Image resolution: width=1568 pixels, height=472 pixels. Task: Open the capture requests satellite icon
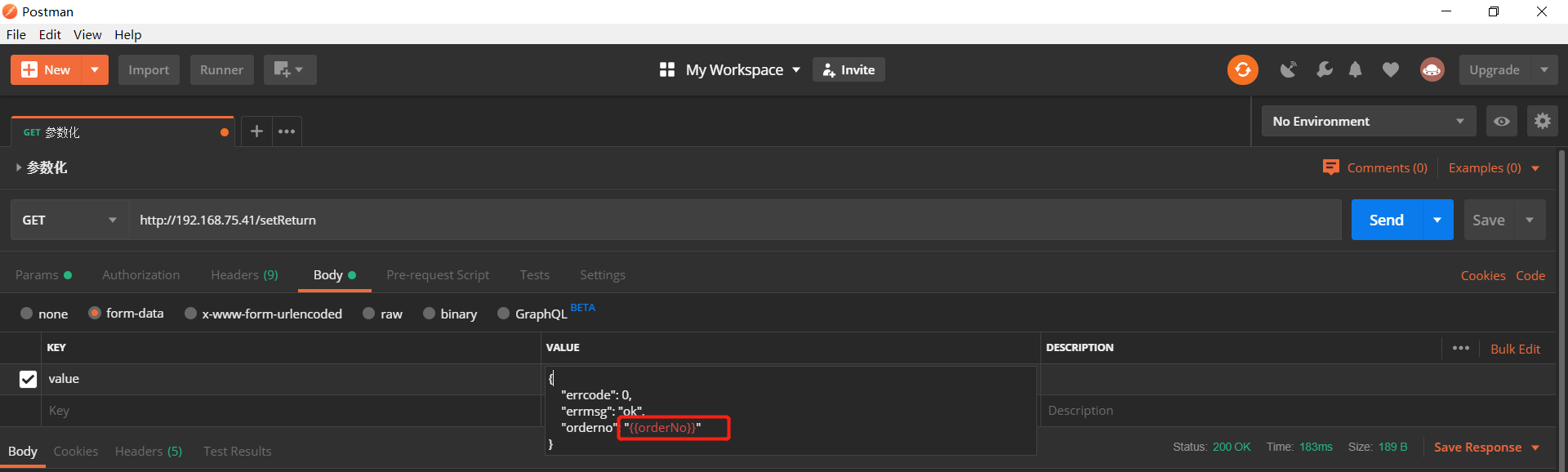[1288, 70]
